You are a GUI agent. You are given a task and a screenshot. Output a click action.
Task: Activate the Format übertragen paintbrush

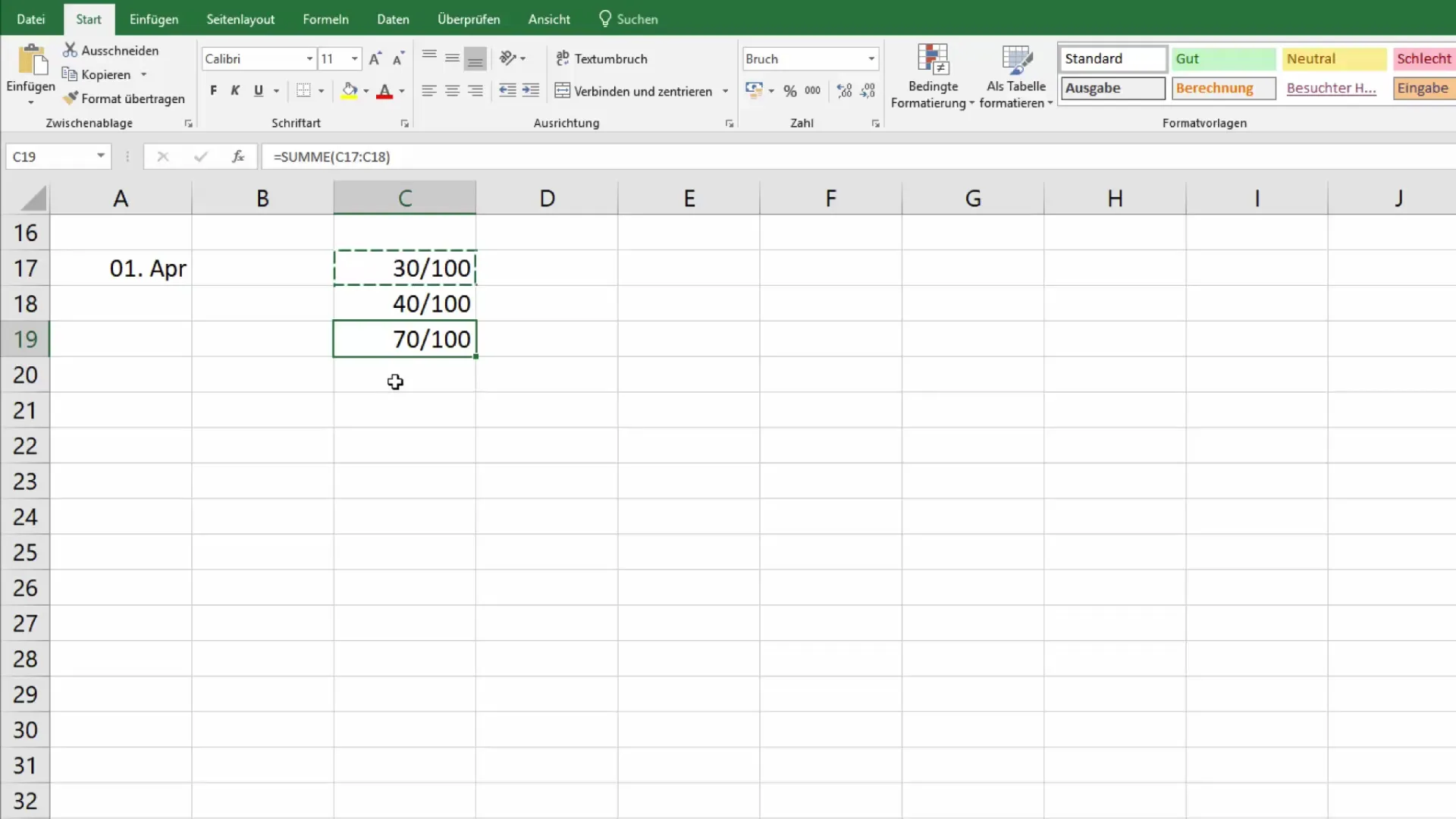[124, 99]
